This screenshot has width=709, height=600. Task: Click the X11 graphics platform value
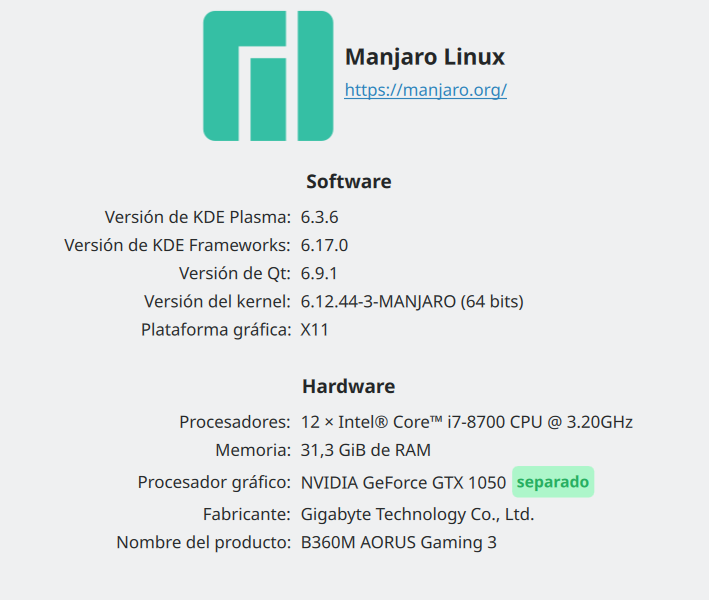[x=314, y=329]
